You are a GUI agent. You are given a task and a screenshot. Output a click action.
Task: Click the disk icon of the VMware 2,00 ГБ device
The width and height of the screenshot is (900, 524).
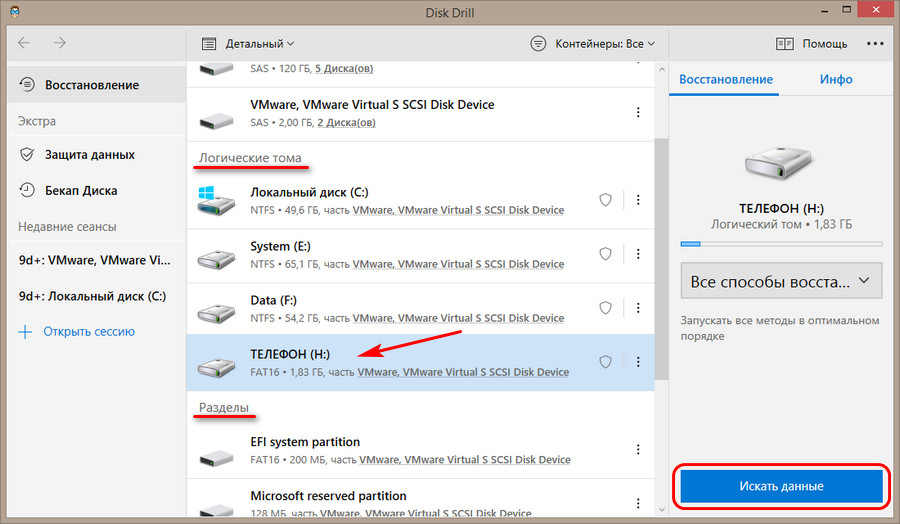pos(216,121)
